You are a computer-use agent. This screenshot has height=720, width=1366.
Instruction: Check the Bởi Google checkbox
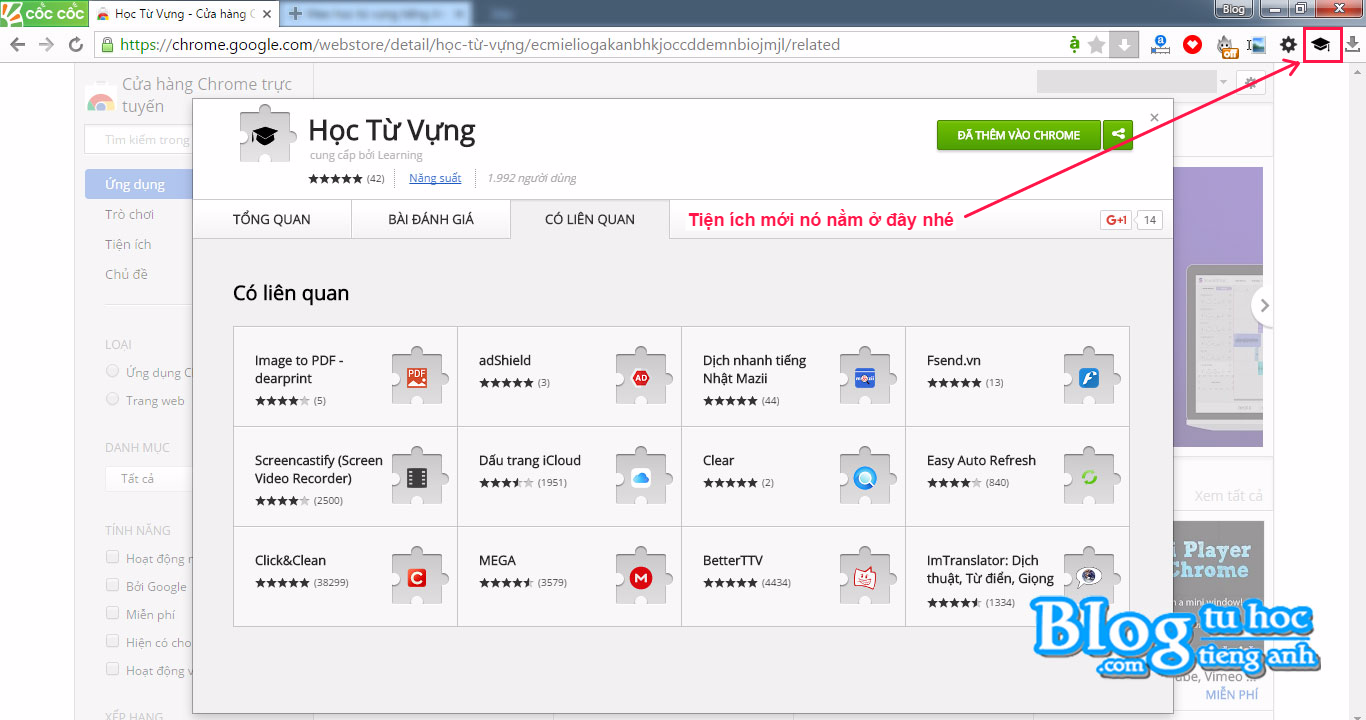pyautogui.click(x=113, y=586)
